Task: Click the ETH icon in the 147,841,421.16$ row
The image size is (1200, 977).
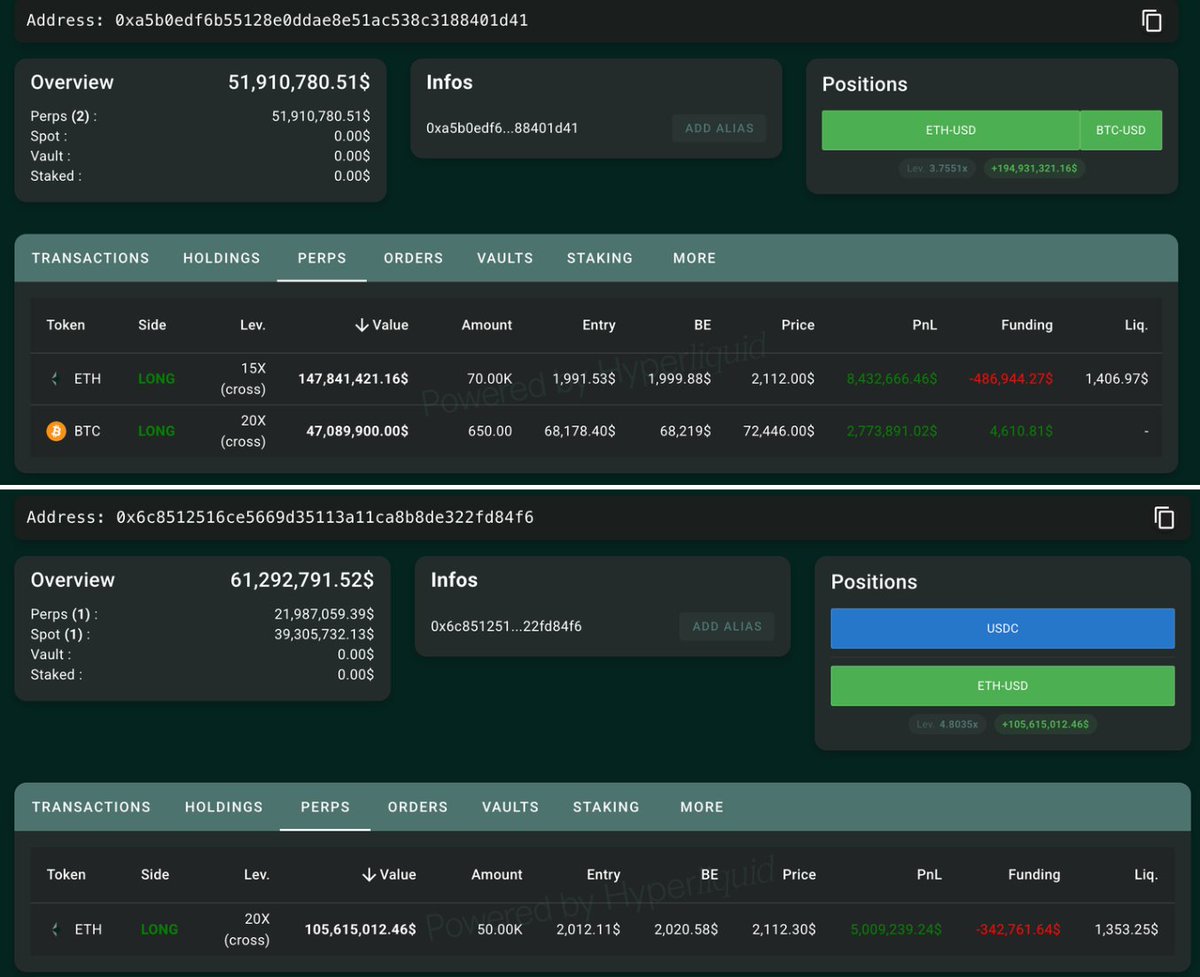Action: (x=56, y=379)
